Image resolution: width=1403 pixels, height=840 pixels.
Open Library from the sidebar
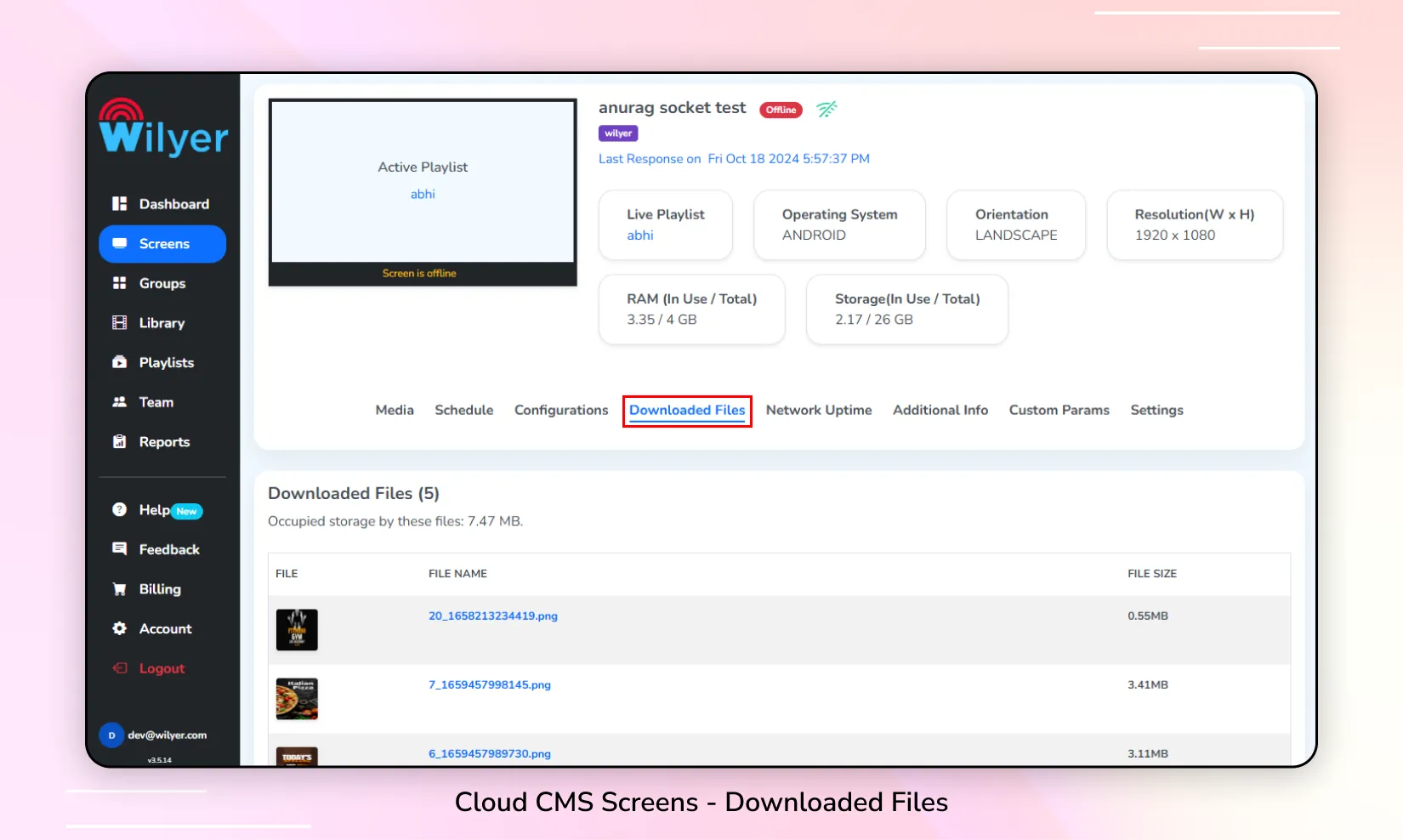click(162, 323)
